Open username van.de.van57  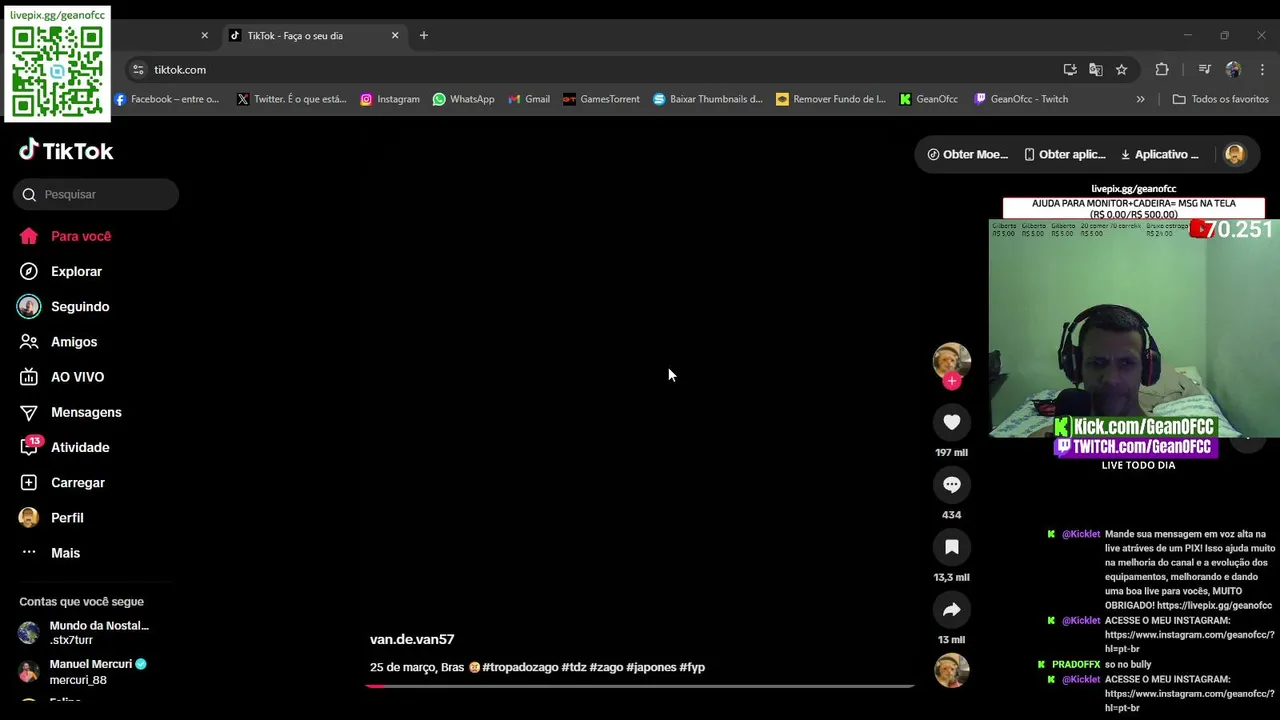pyautogui.click(x=412, y=639)
